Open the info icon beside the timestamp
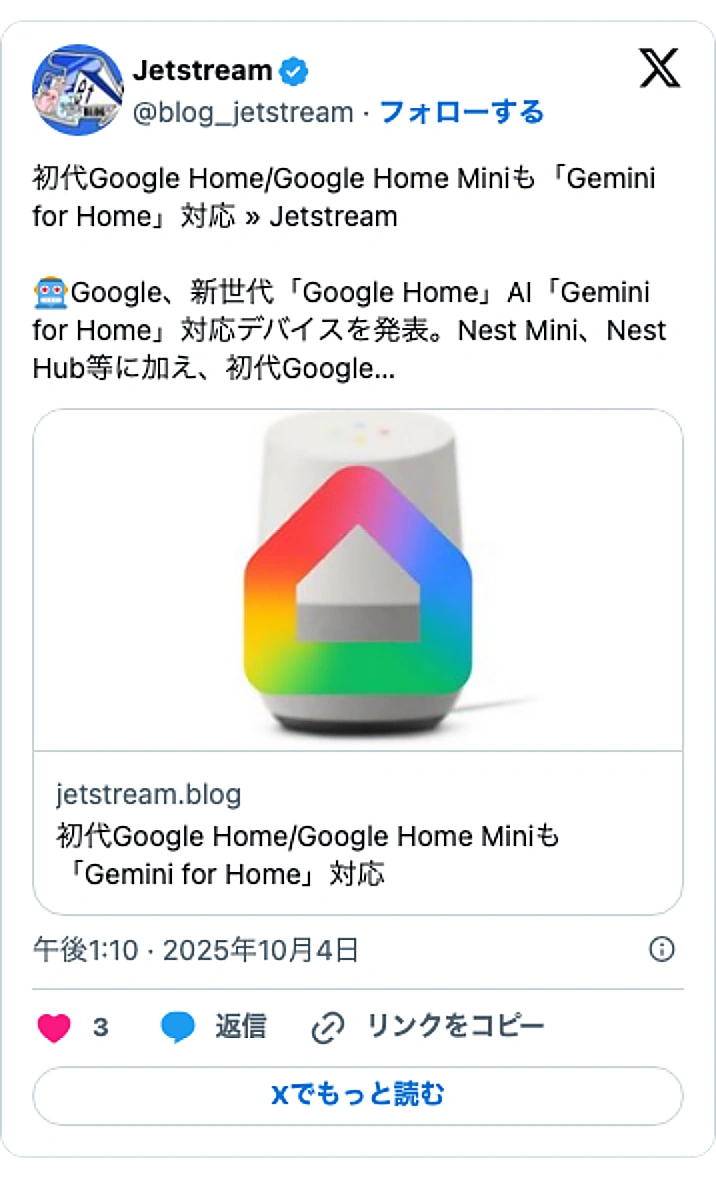 point(662,949)
